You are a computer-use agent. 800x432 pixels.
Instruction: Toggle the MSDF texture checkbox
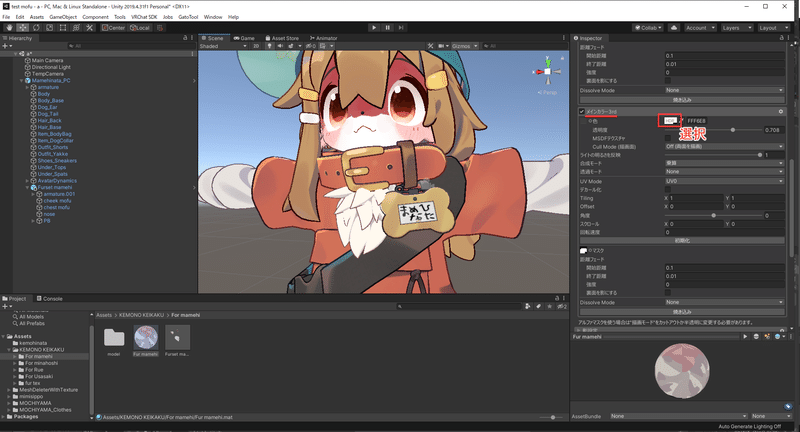click(668, 138)
